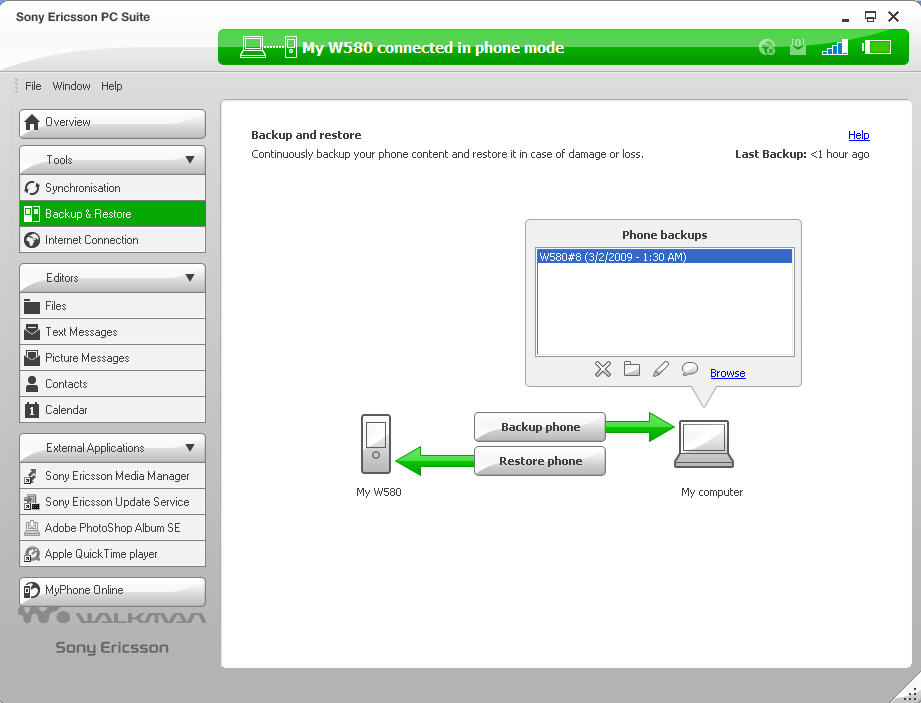Click the Help link in Backup and restore

(858, 135)
